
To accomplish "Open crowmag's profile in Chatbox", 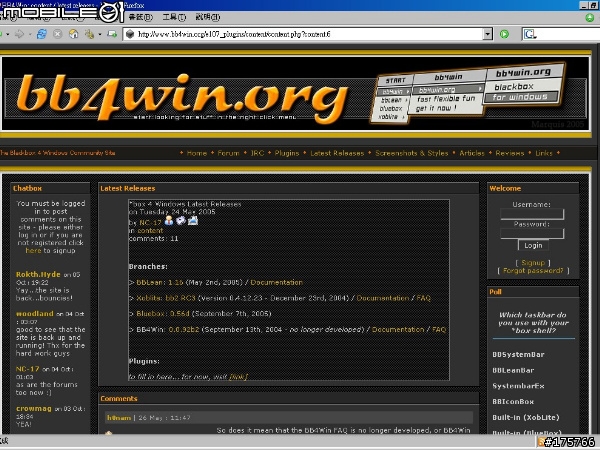I will pyautogui.click(x=34, y=408).
